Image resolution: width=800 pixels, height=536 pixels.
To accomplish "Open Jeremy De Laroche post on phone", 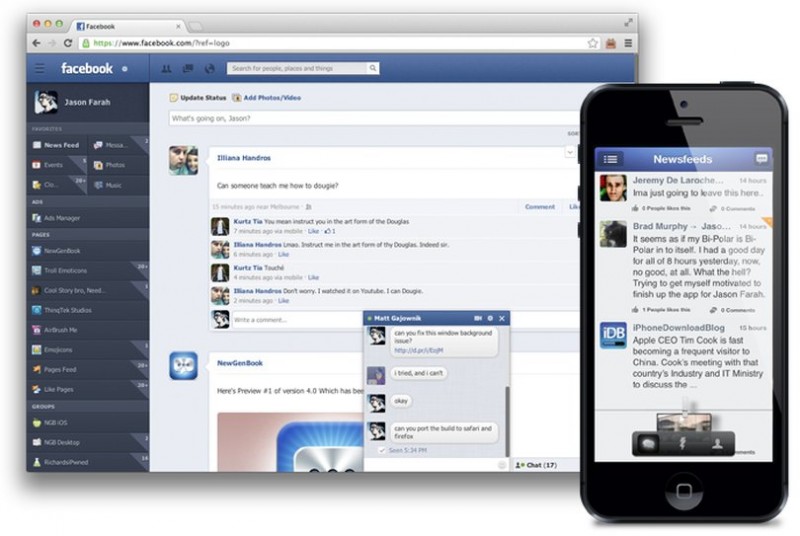I will tap(683, 194).
